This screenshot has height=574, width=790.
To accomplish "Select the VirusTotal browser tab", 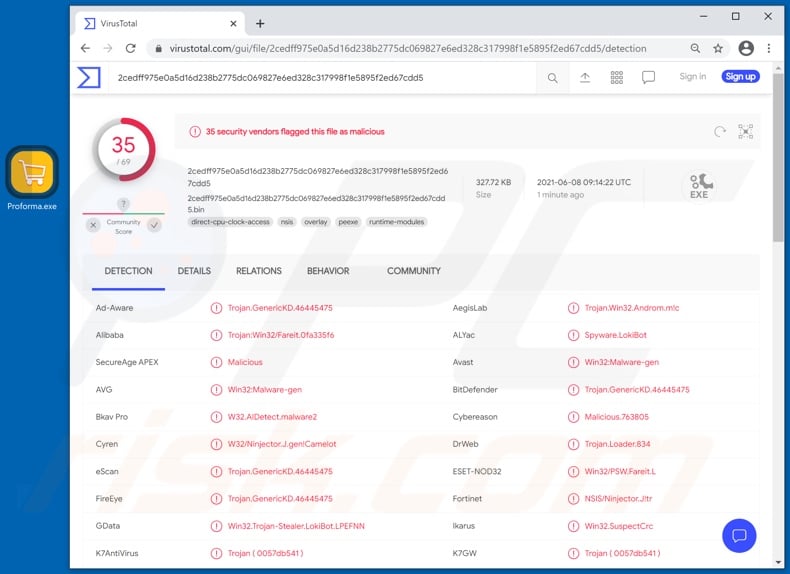I will pyautogui.click(x=160, y=24).
